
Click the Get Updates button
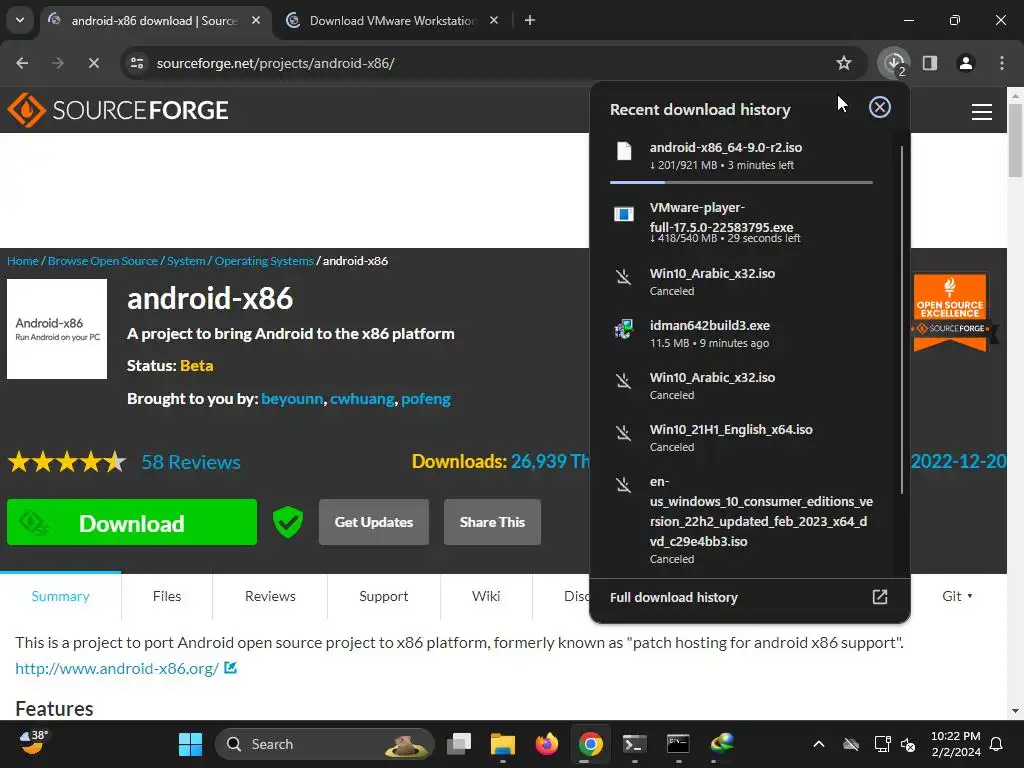374,522
